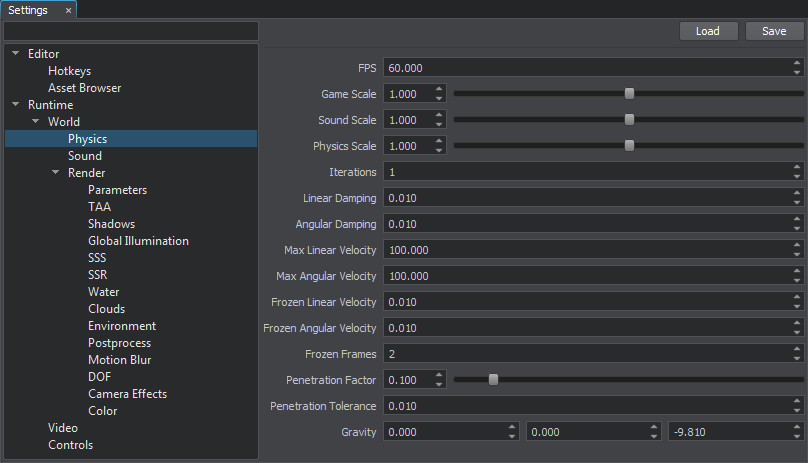Image resolution: width=808 pixels, height=463 pixels.
Task: Click the Save button
Action: tap(774, 31)
